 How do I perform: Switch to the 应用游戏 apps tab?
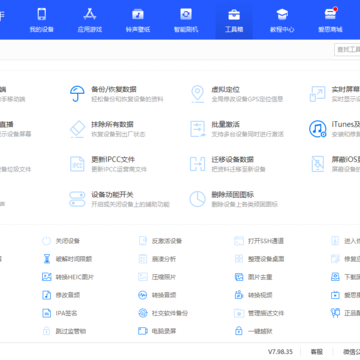(90, 20)
